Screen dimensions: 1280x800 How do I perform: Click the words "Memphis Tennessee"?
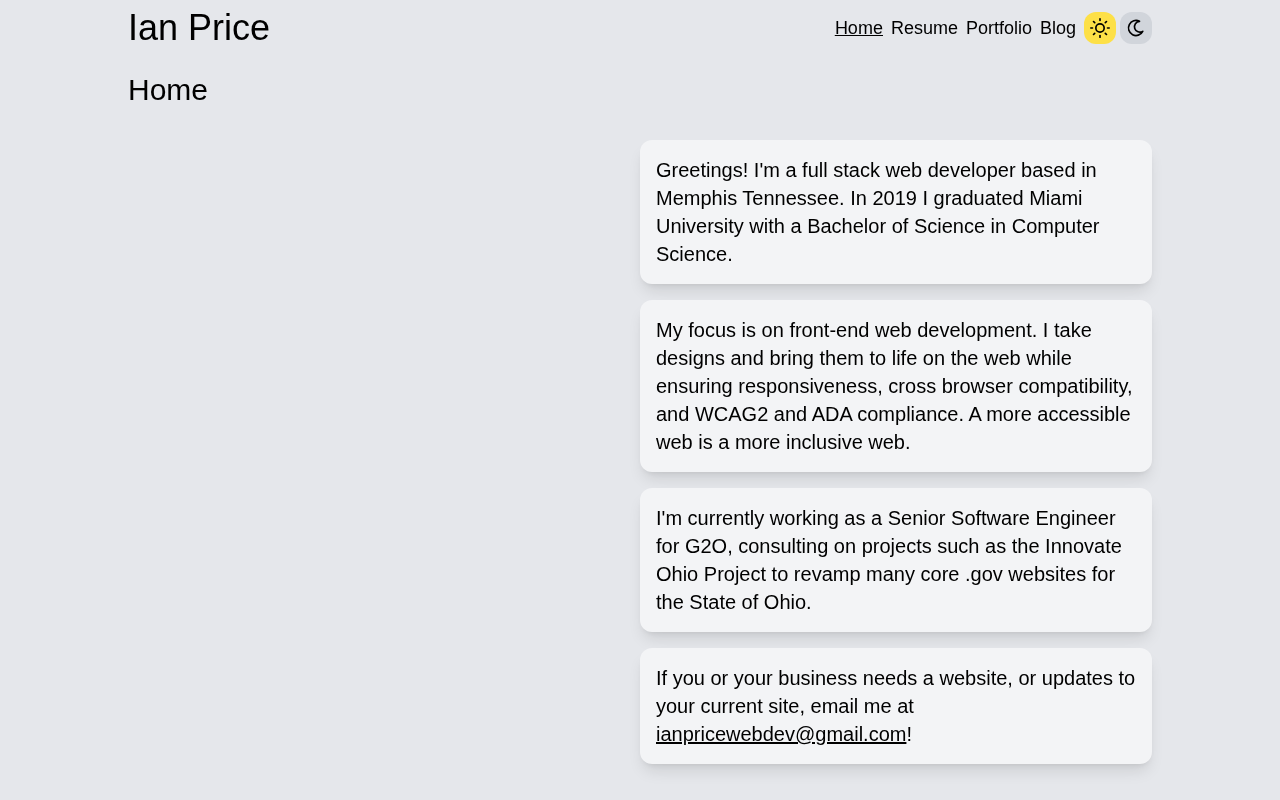(749, 198)
